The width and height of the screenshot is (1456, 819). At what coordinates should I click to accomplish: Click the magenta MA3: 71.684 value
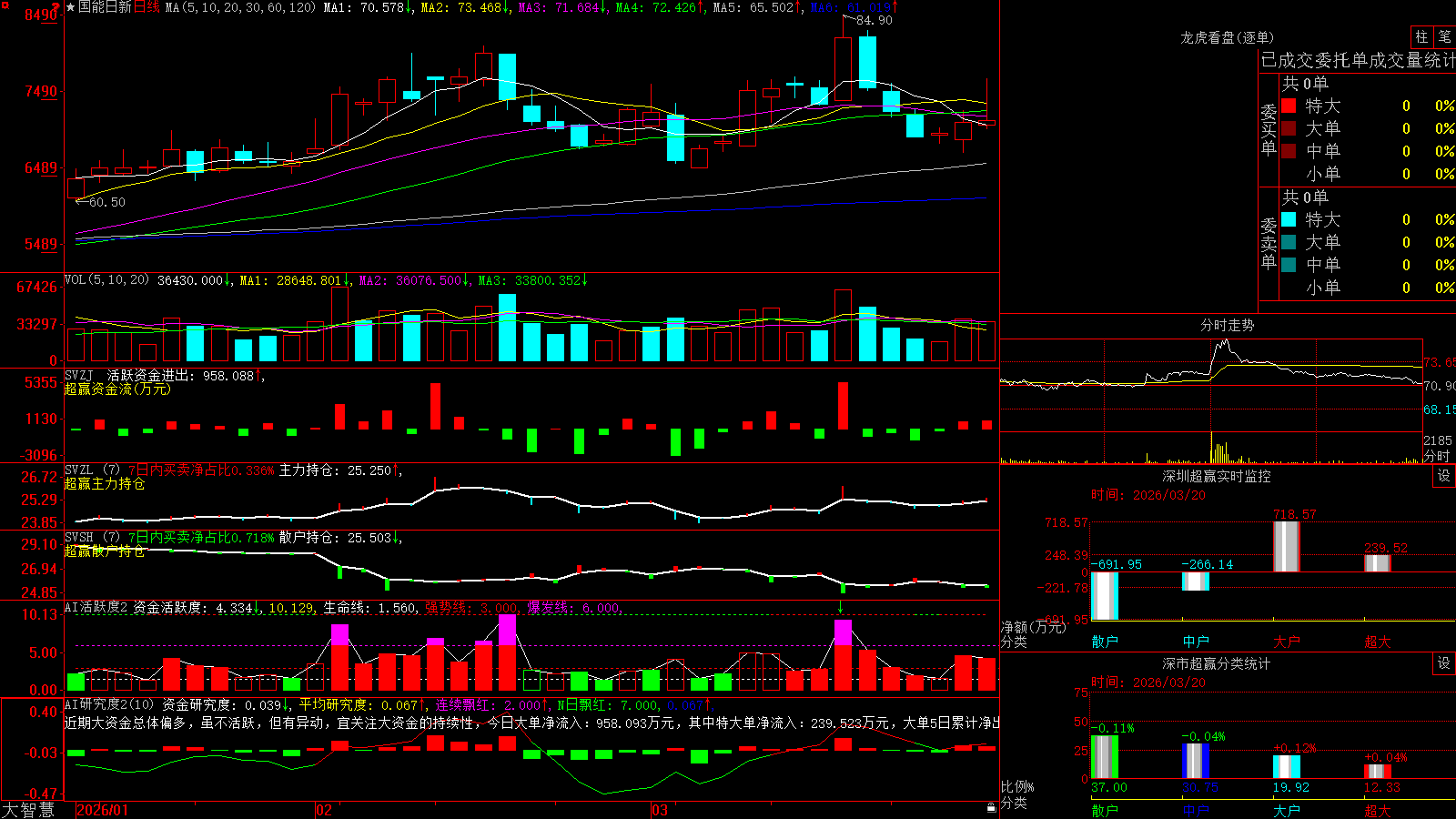click(563, 7)
